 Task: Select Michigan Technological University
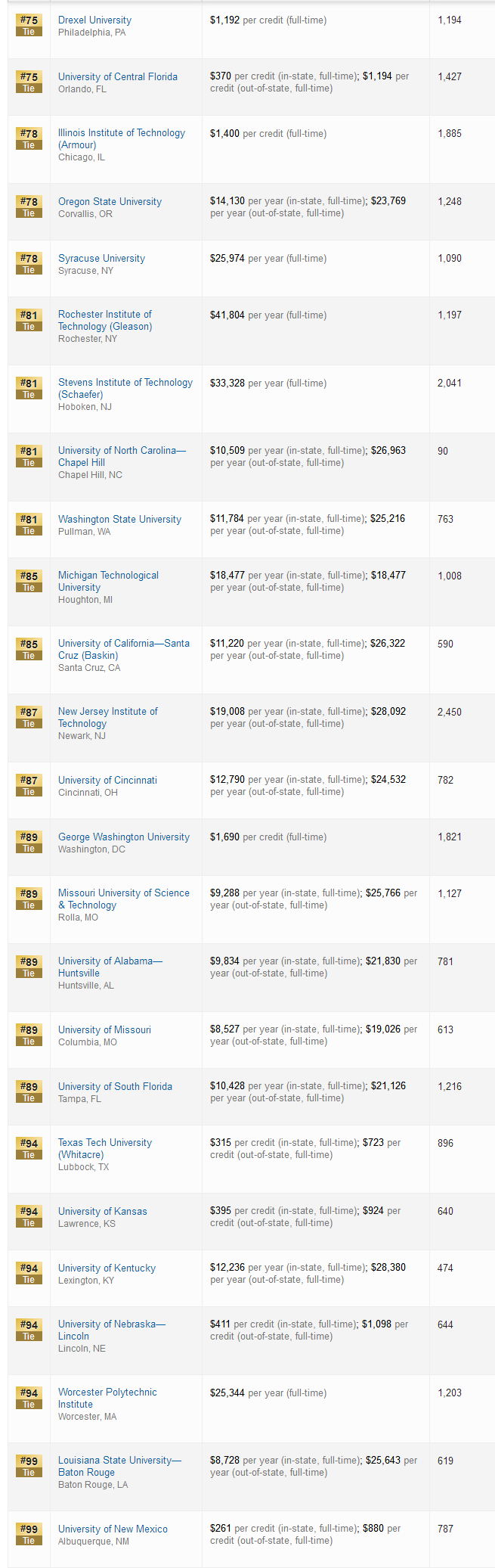pos(108,581)
